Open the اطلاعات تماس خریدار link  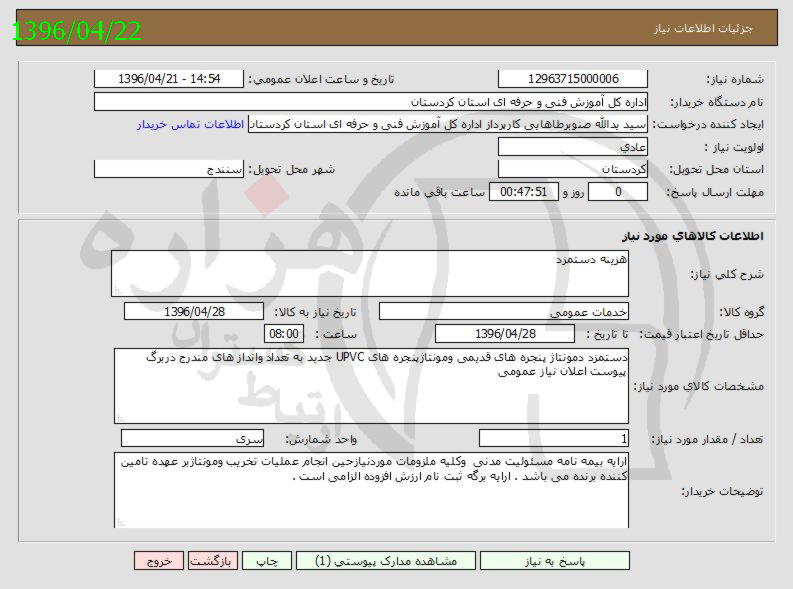[x=190, y=124]
